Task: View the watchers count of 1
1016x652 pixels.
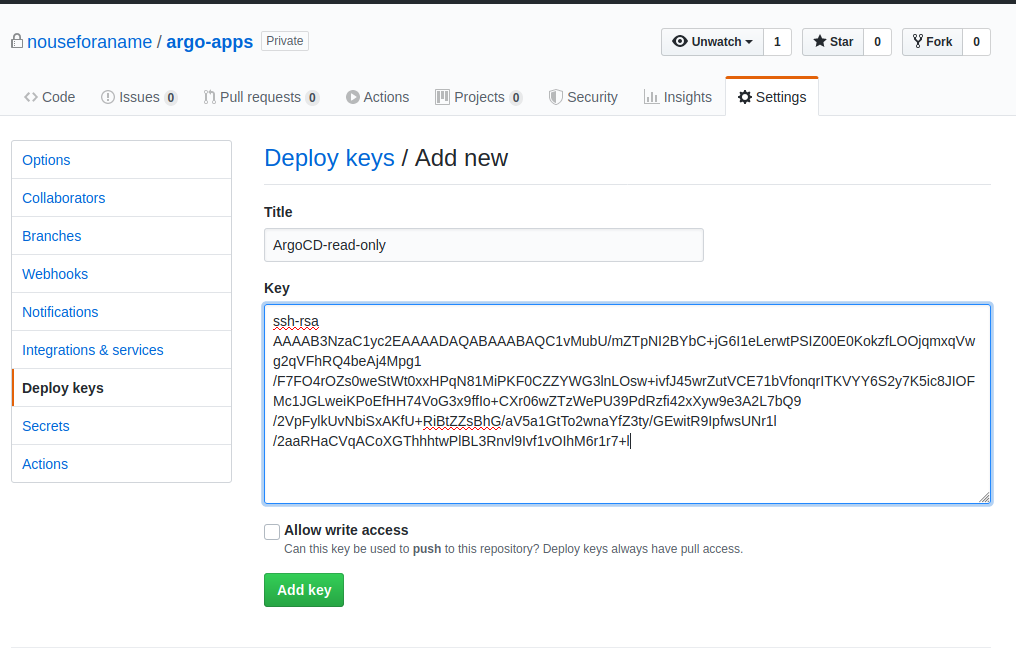Action: (x=777, y=42)
